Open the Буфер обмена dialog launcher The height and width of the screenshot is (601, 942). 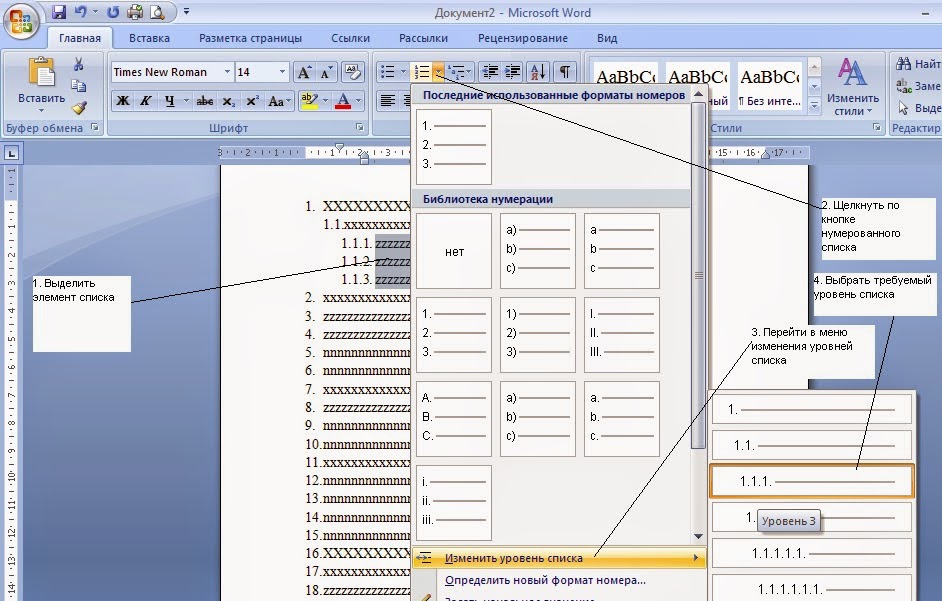95,127
